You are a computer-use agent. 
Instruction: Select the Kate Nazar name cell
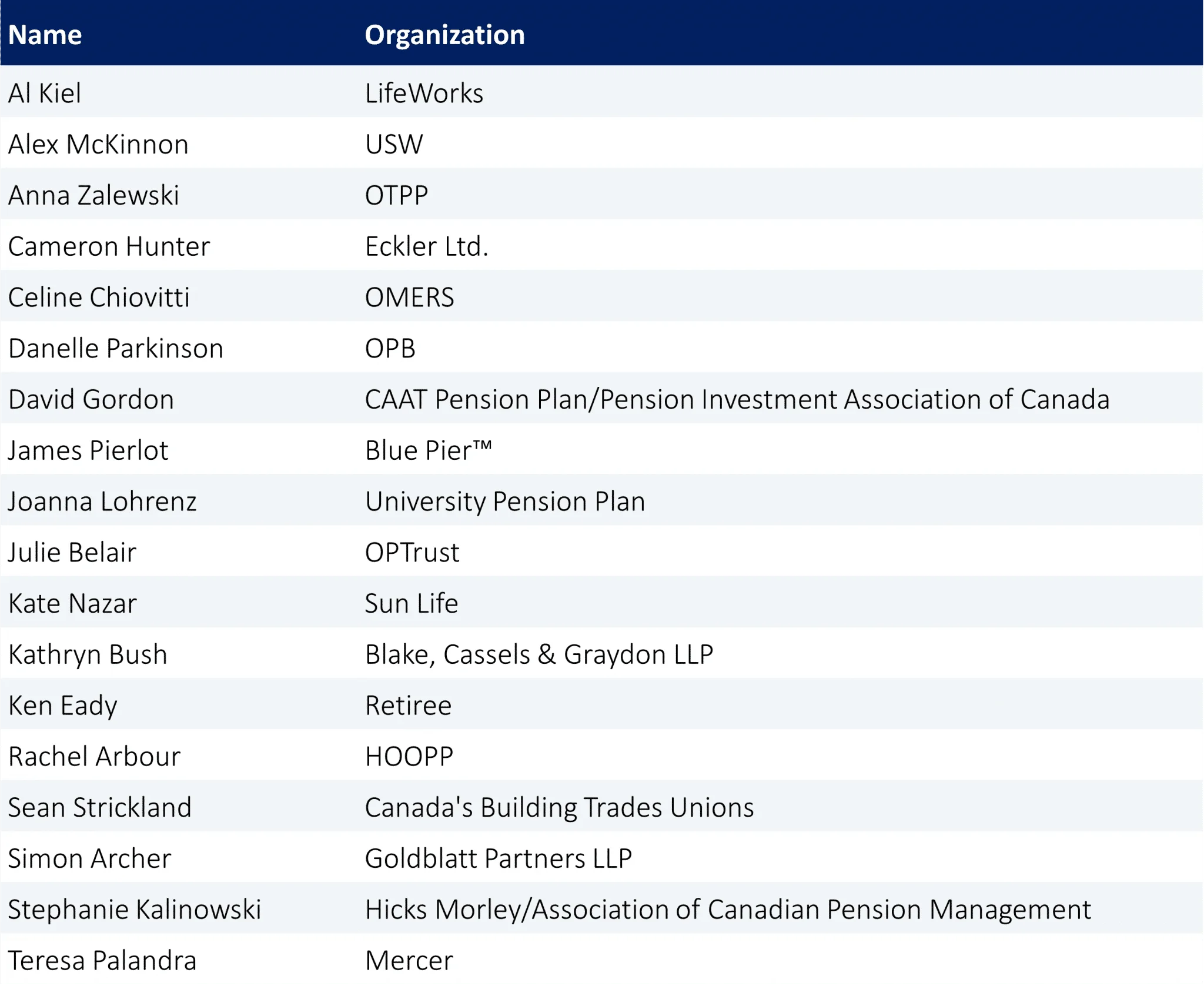[72, 603]
